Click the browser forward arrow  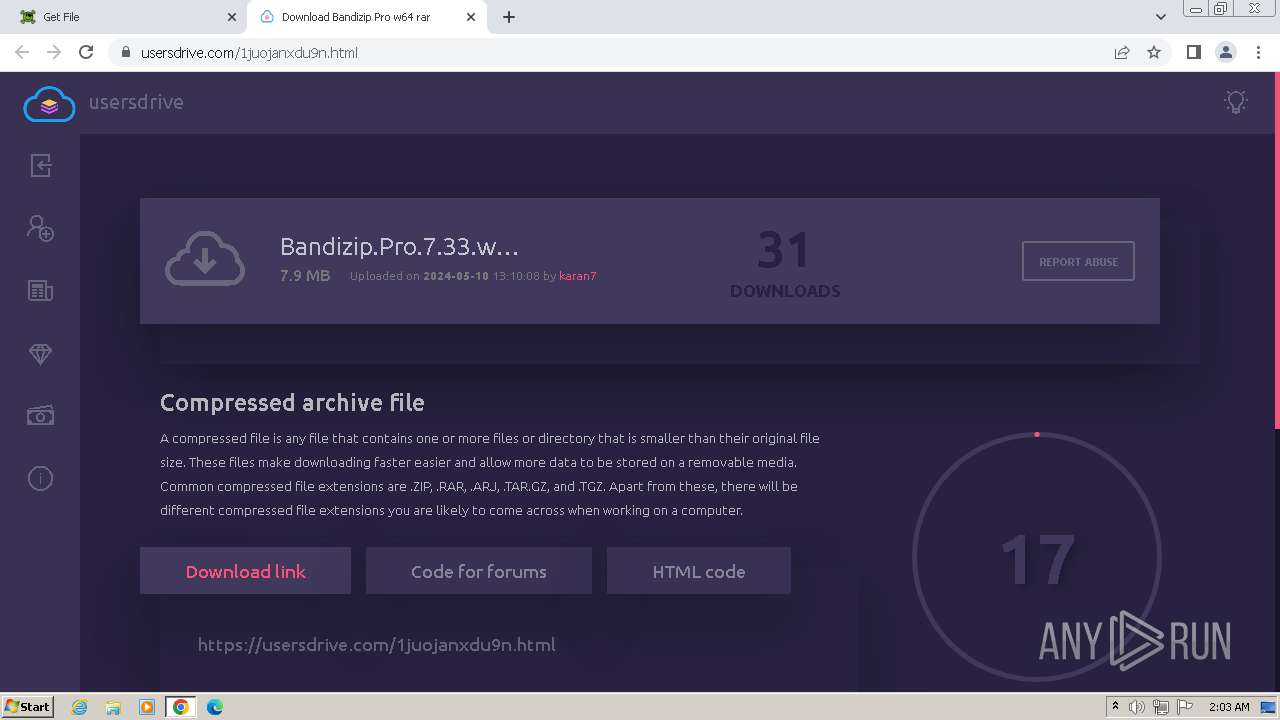54,52
